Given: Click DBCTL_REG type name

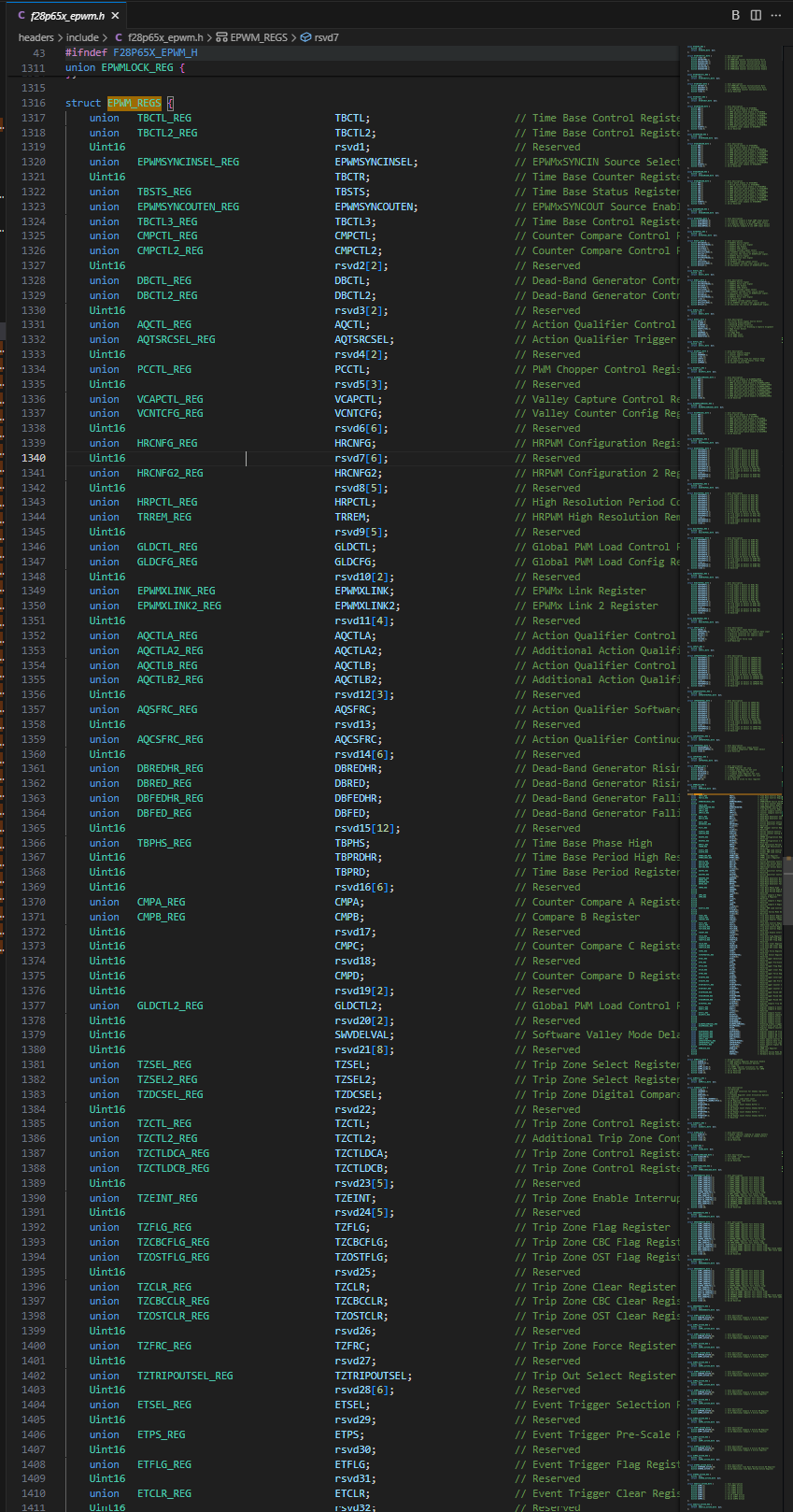Looking at the screenshot, I should coord(164,280).
